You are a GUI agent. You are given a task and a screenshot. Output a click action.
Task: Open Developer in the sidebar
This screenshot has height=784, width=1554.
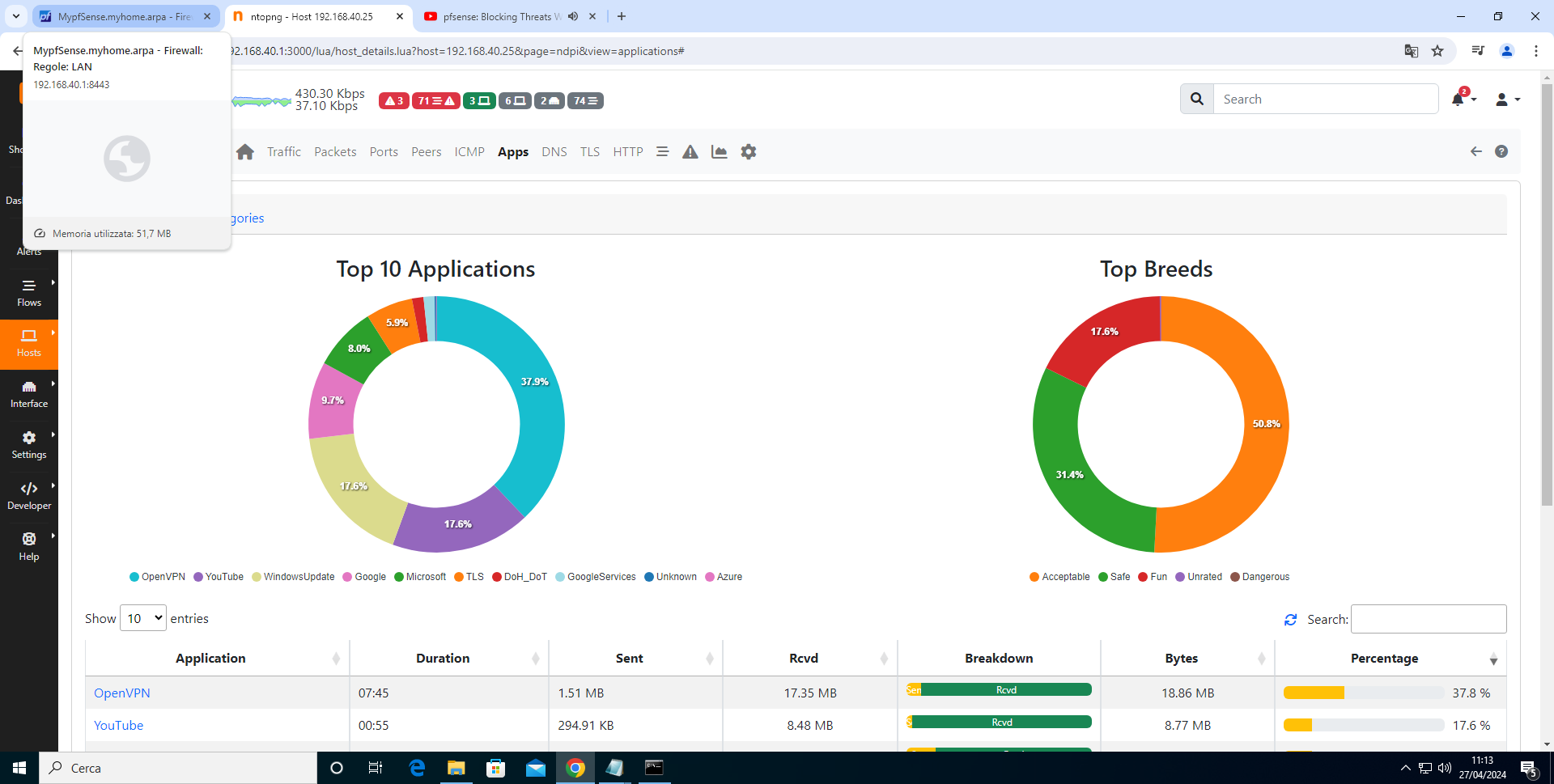tap(29, 496)
